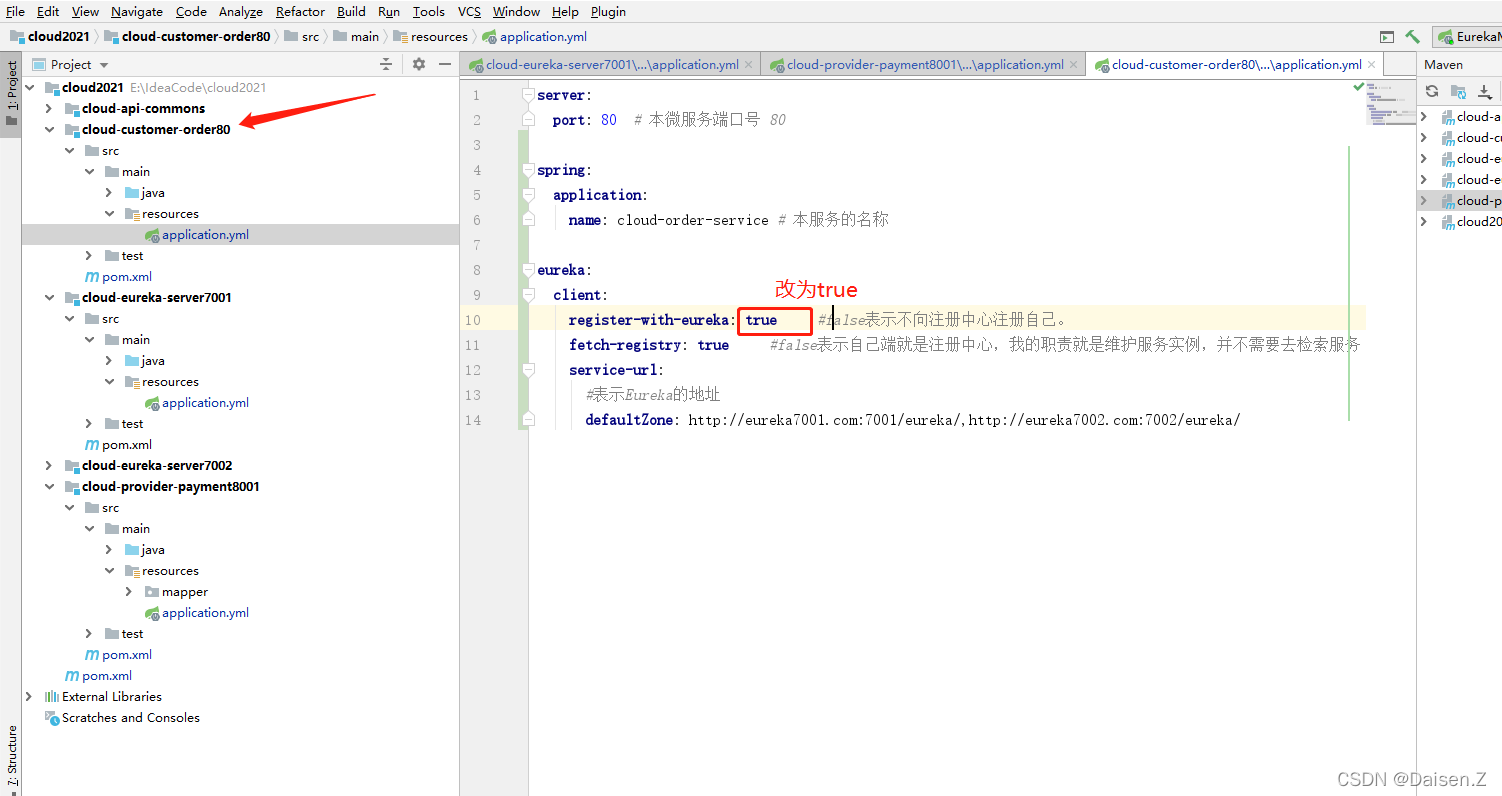Toggle fold marker on line 4 spring
The height and width of the screenshot is (796, 1502).
click(528, 170)
